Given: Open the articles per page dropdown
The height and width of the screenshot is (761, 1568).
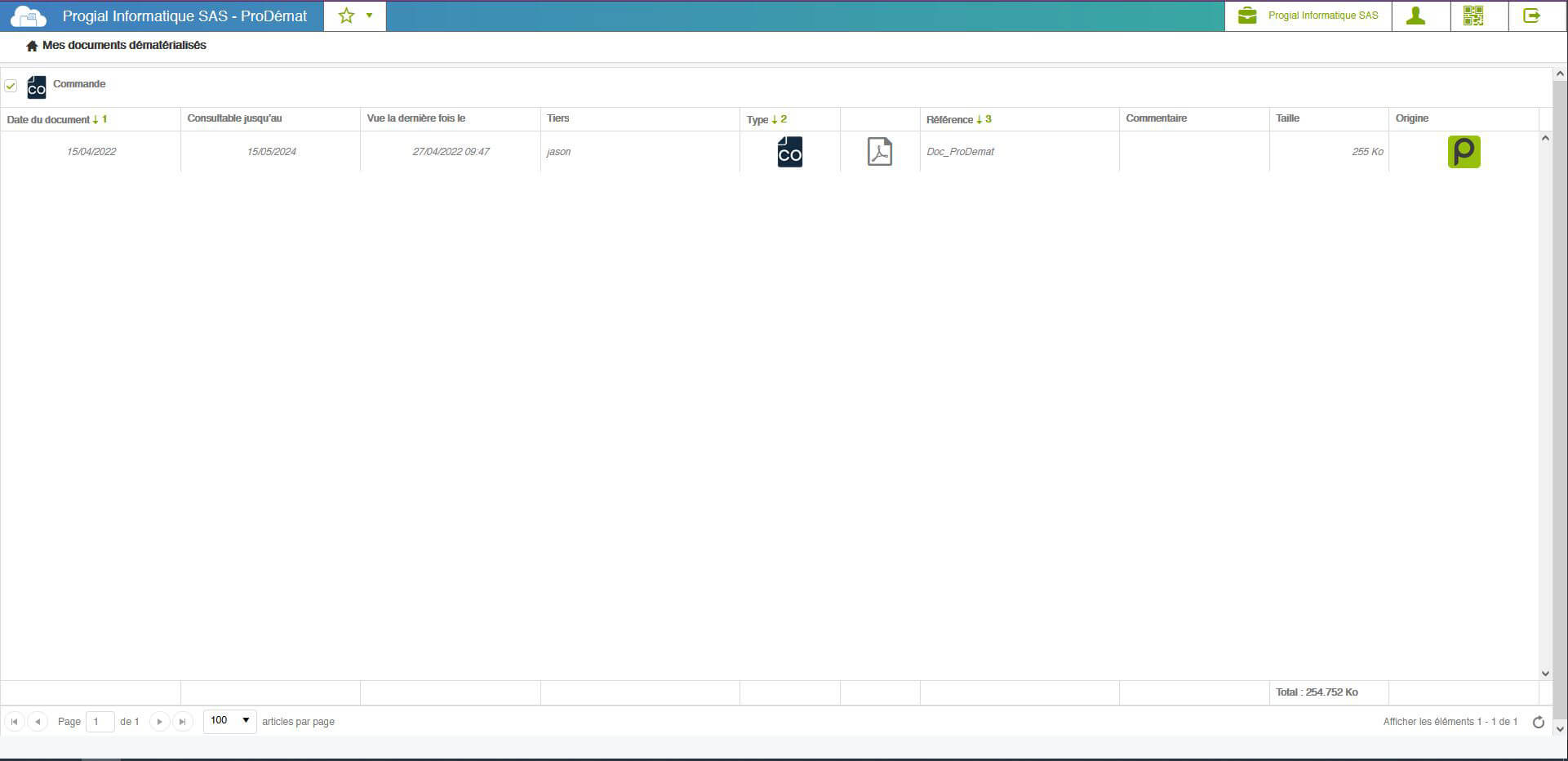Looking at the screenshot, I should click(230, 721).
